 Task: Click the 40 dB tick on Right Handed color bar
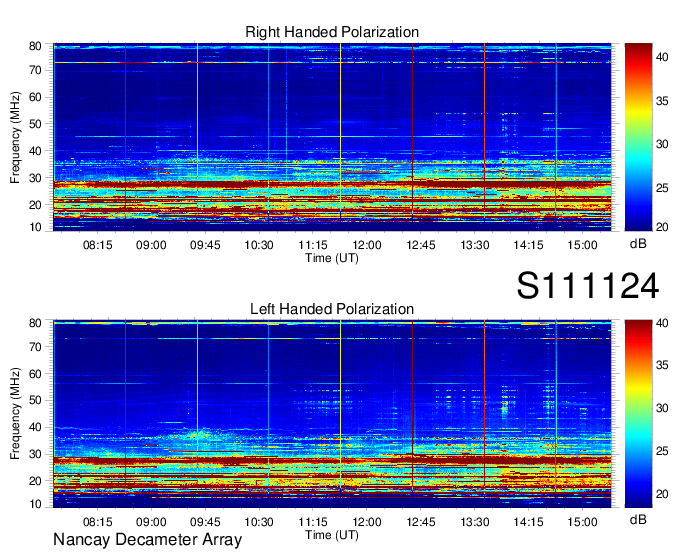tap(662, 57)
